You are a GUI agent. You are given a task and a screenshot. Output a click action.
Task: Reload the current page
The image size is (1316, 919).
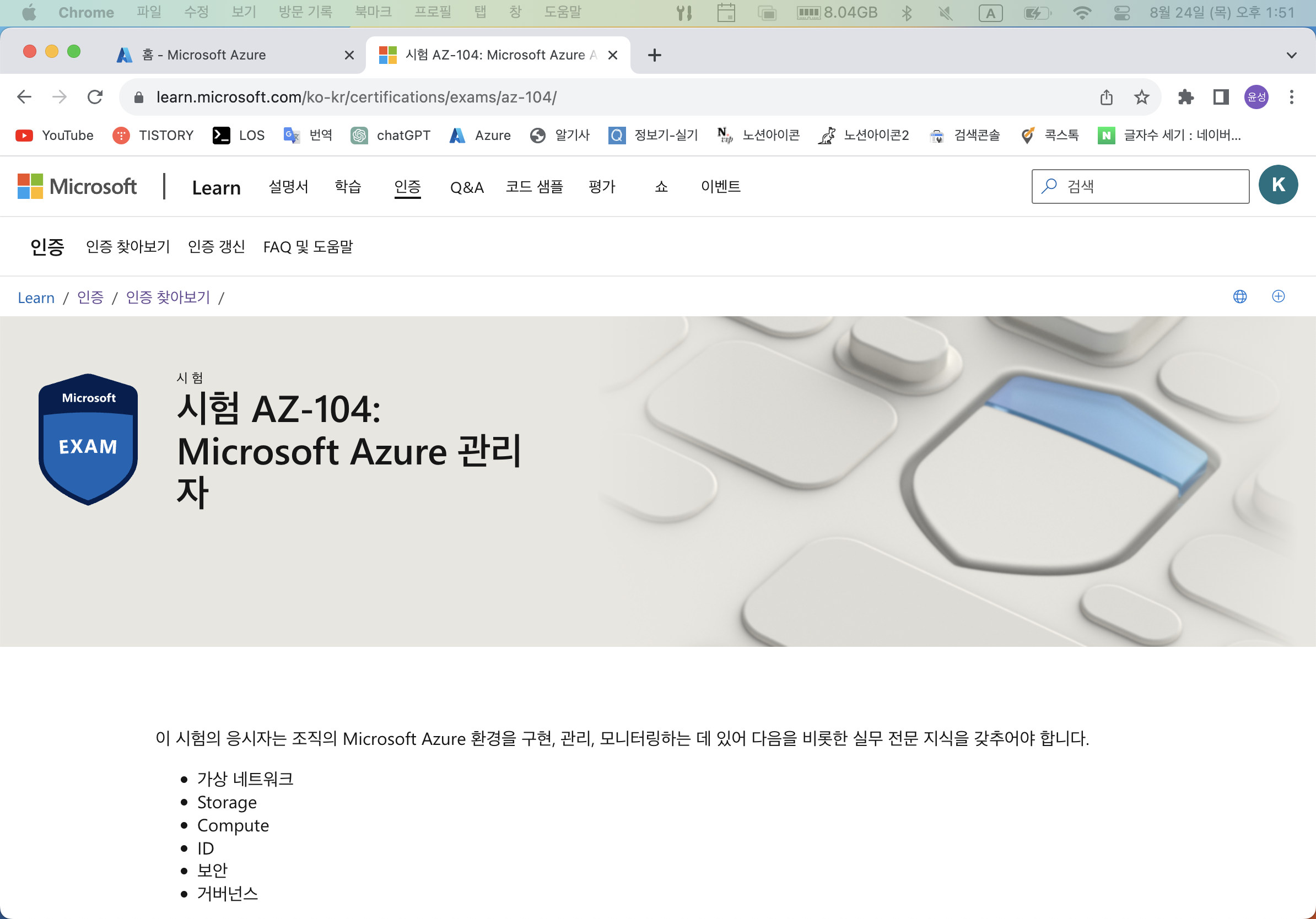pos(95,97)
